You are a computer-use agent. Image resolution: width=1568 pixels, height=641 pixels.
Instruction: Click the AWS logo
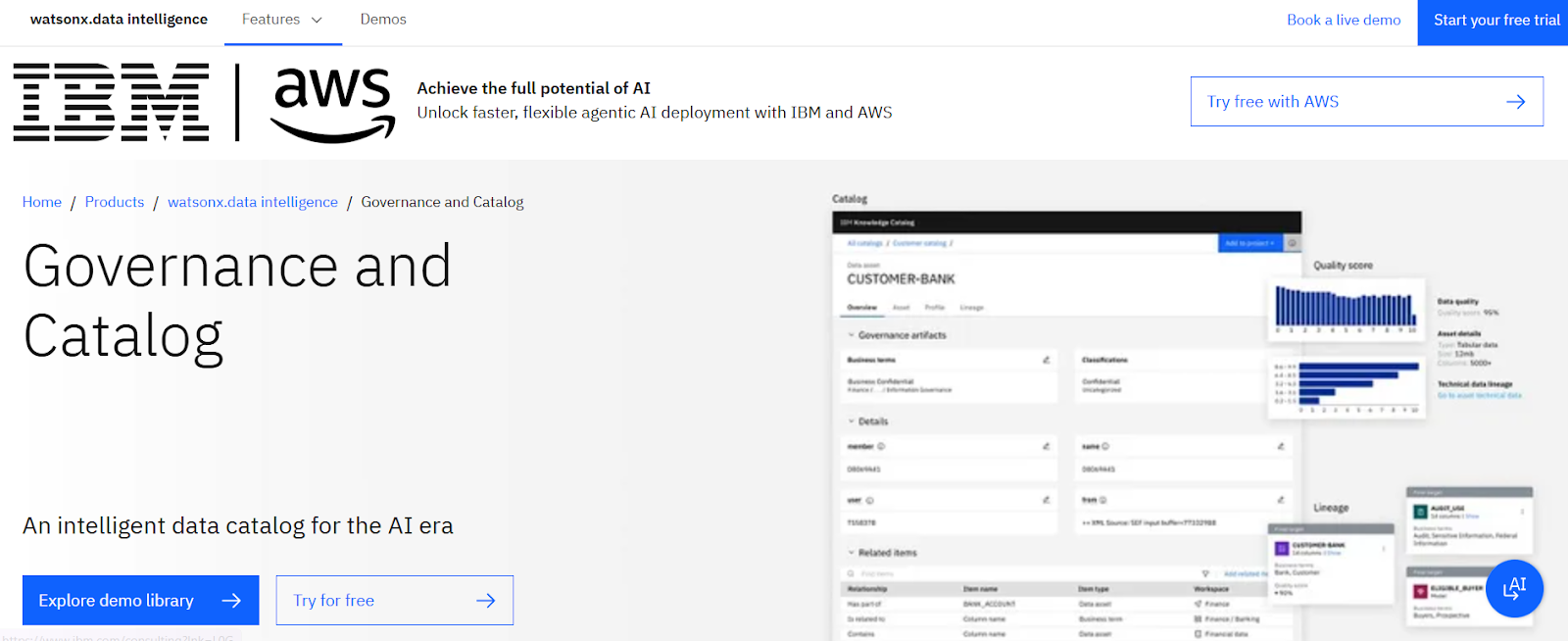[332, 103]
